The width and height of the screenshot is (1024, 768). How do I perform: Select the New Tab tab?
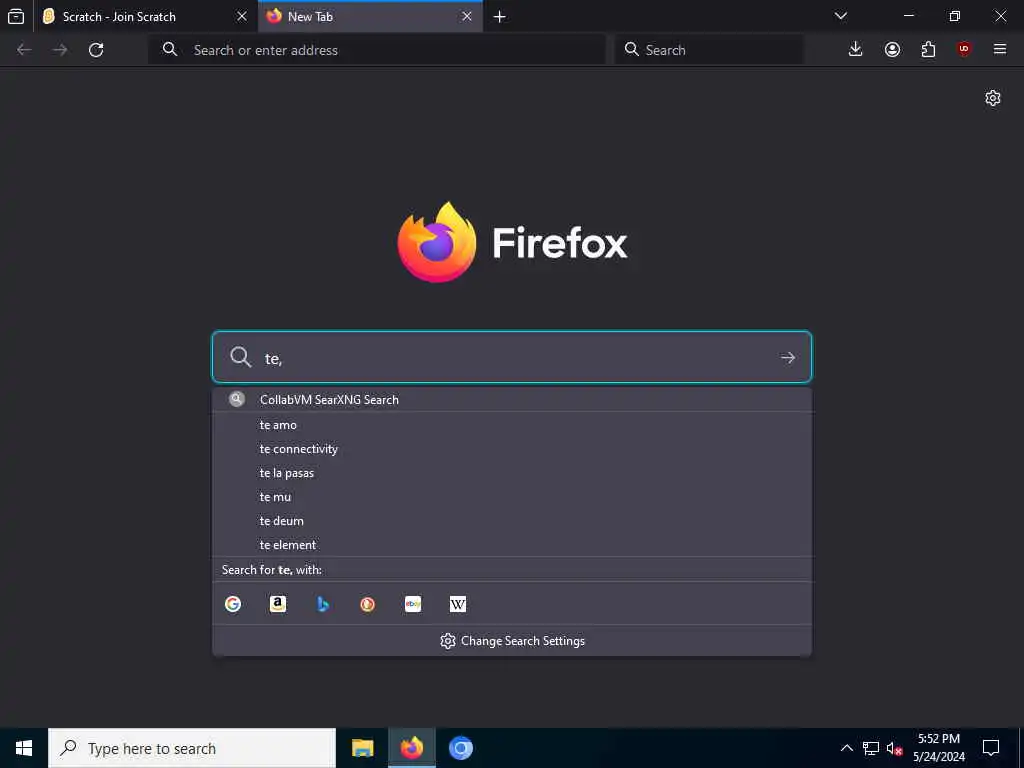click(370, 16)
